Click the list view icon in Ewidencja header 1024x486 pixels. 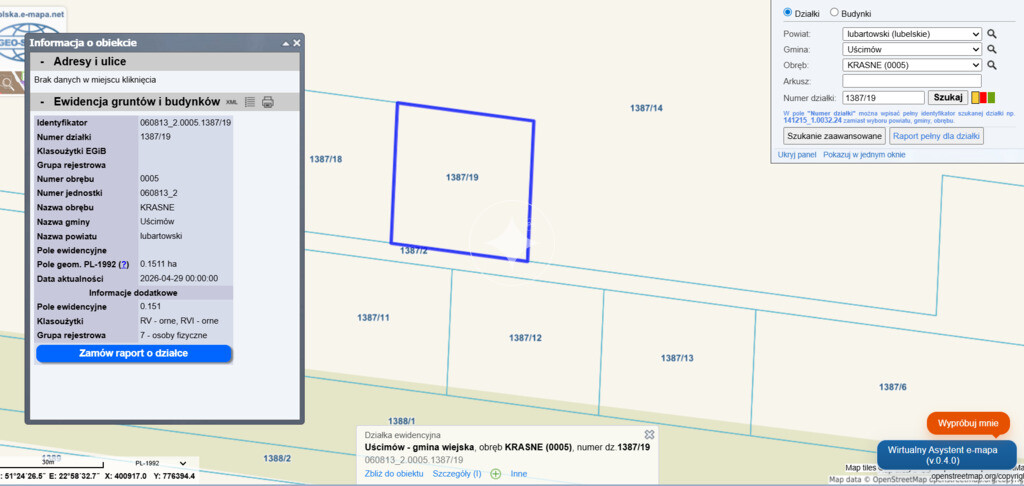click(250, 102)
